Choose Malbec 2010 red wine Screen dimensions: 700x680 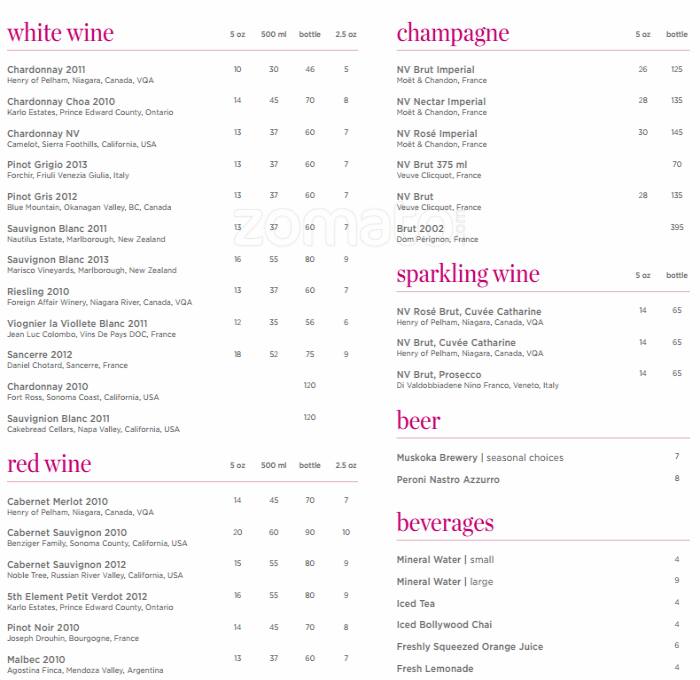36,660
